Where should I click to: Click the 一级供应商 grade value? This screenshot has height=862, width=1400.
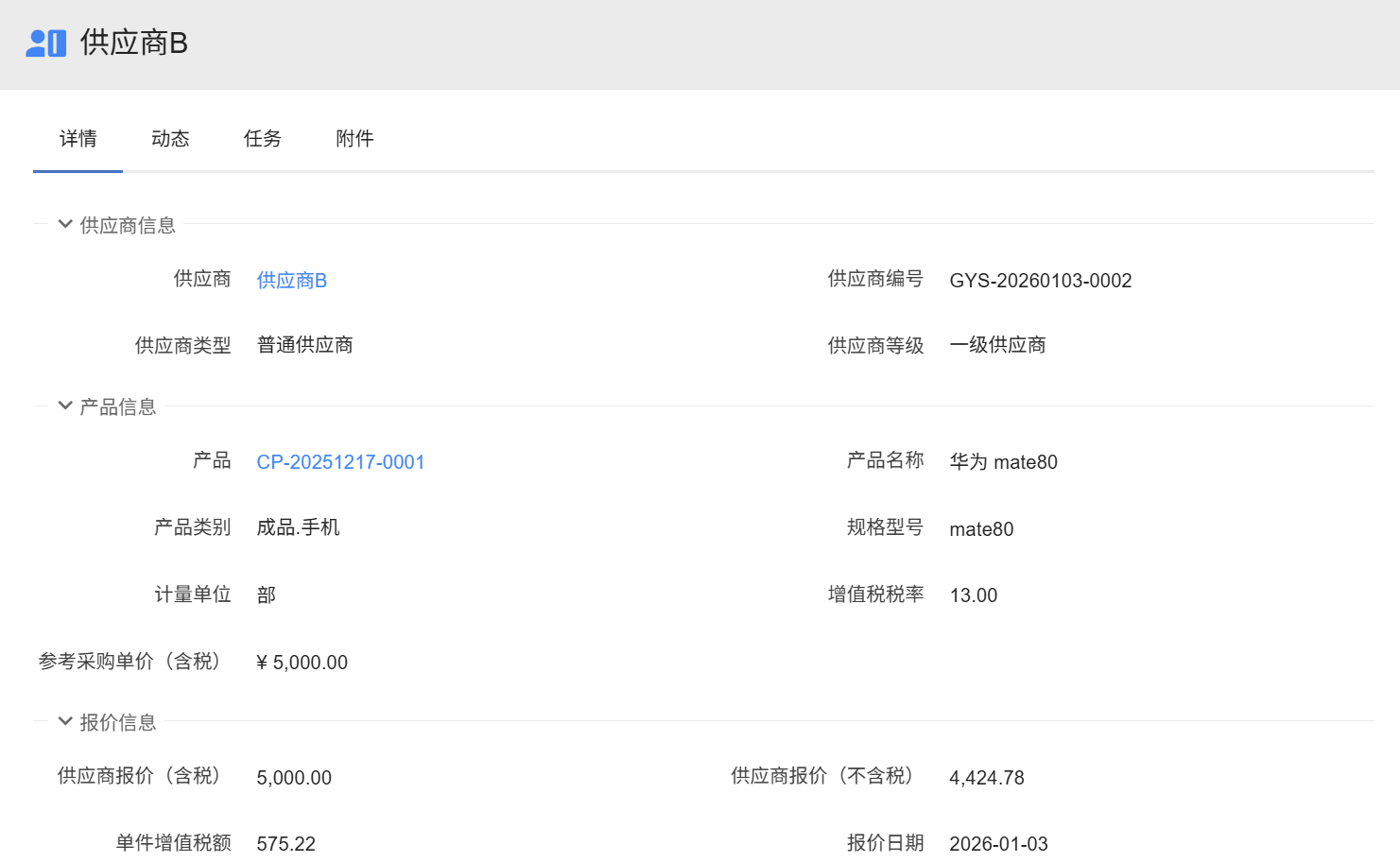[x=997, y=345]
